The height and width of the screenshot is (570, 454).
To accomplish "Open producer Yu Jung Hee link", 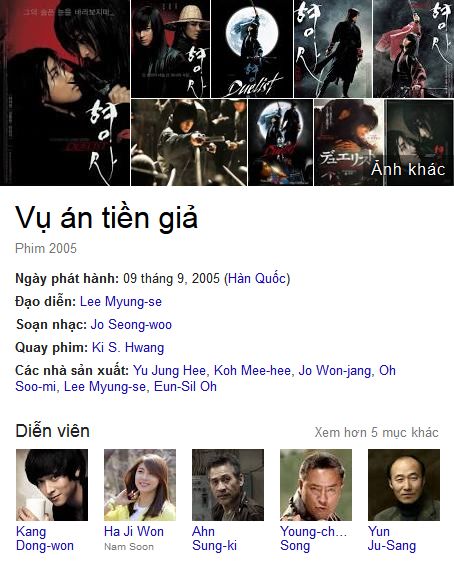I will coord(169,370).
